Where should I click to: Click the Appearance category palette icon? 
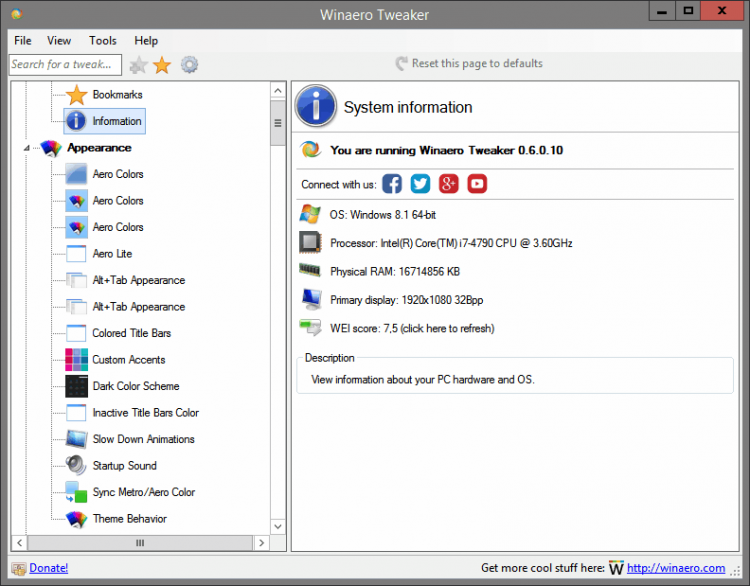click(51, 148)
